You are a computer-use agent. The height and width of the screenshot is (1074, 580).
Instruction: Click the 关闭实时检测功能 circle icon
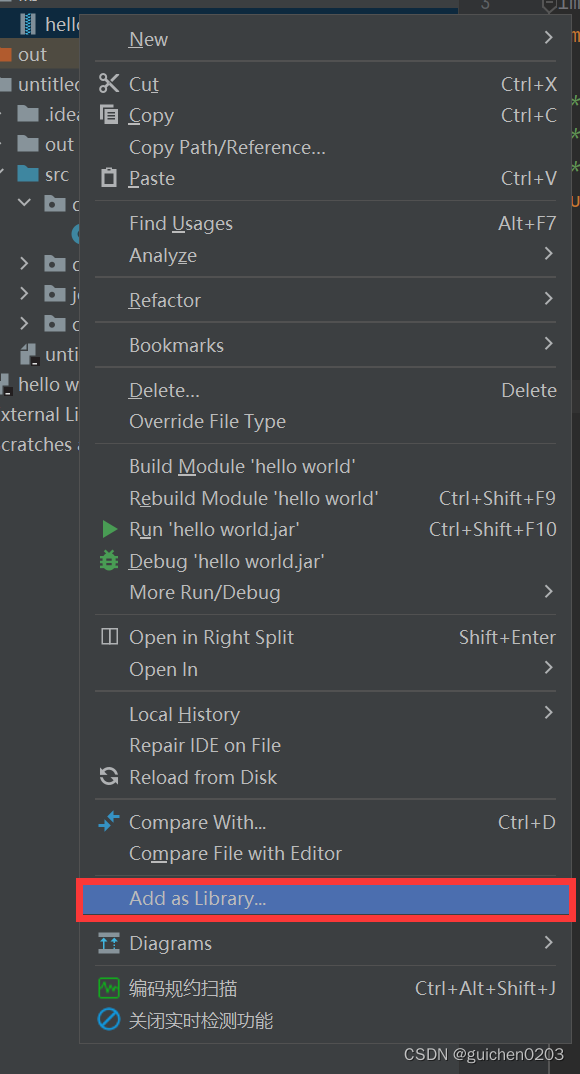tap(108, 1021)
